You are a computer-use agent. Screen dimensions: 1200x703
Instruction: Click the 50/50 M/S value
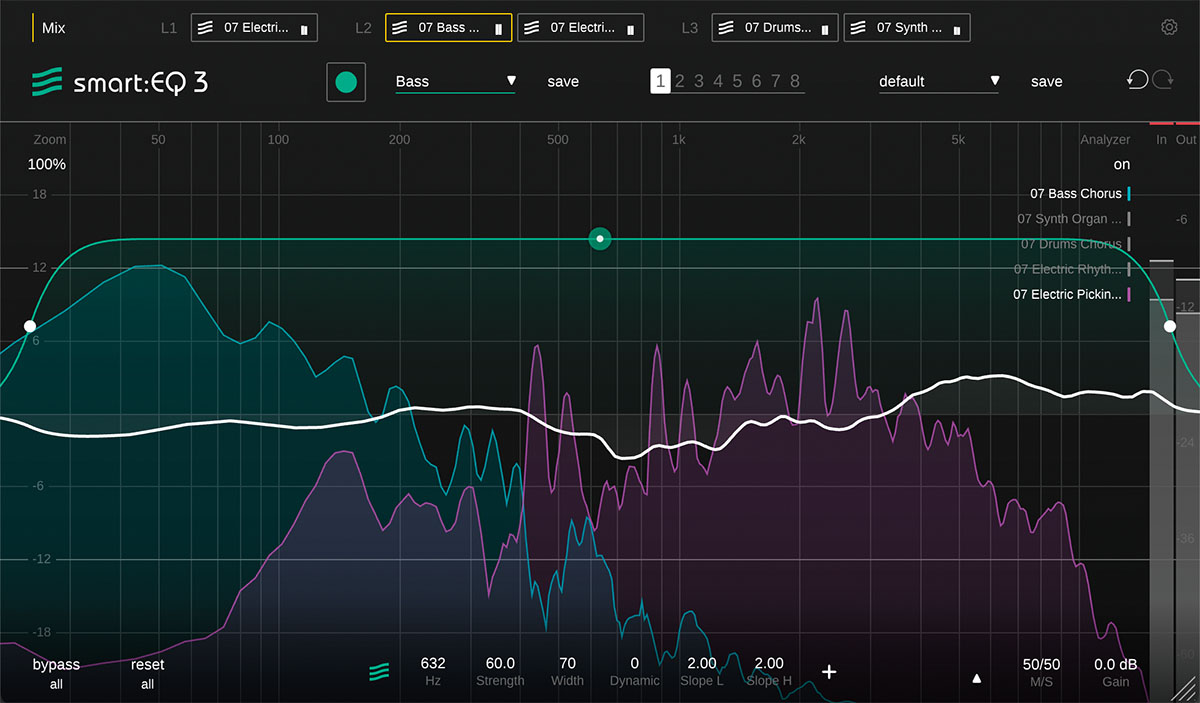[1041, 664]
